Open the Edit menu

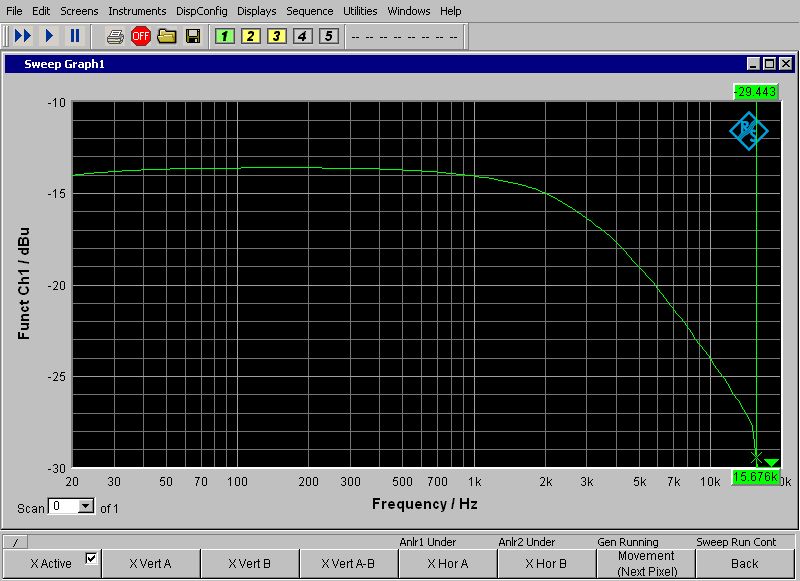(41, 11)
